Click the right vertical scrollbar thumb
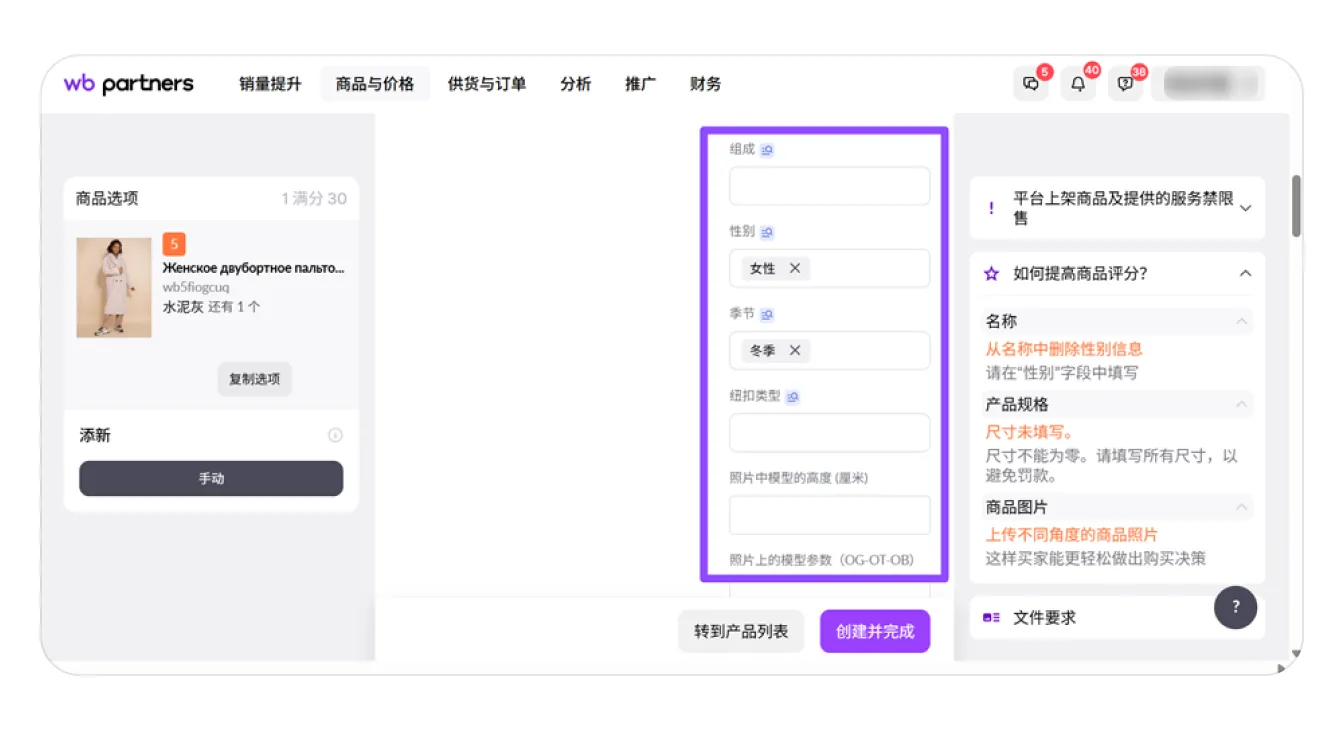Viewport: 1344px width, 730px height. point(1296,206)
